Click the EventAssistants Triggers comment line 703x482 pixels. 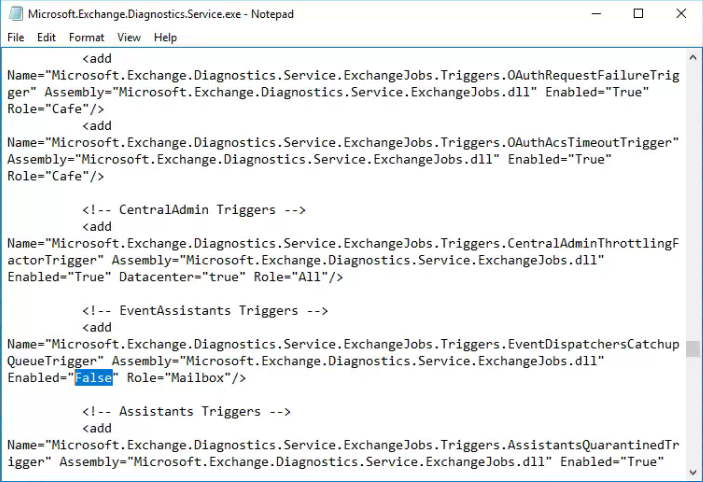205,311
